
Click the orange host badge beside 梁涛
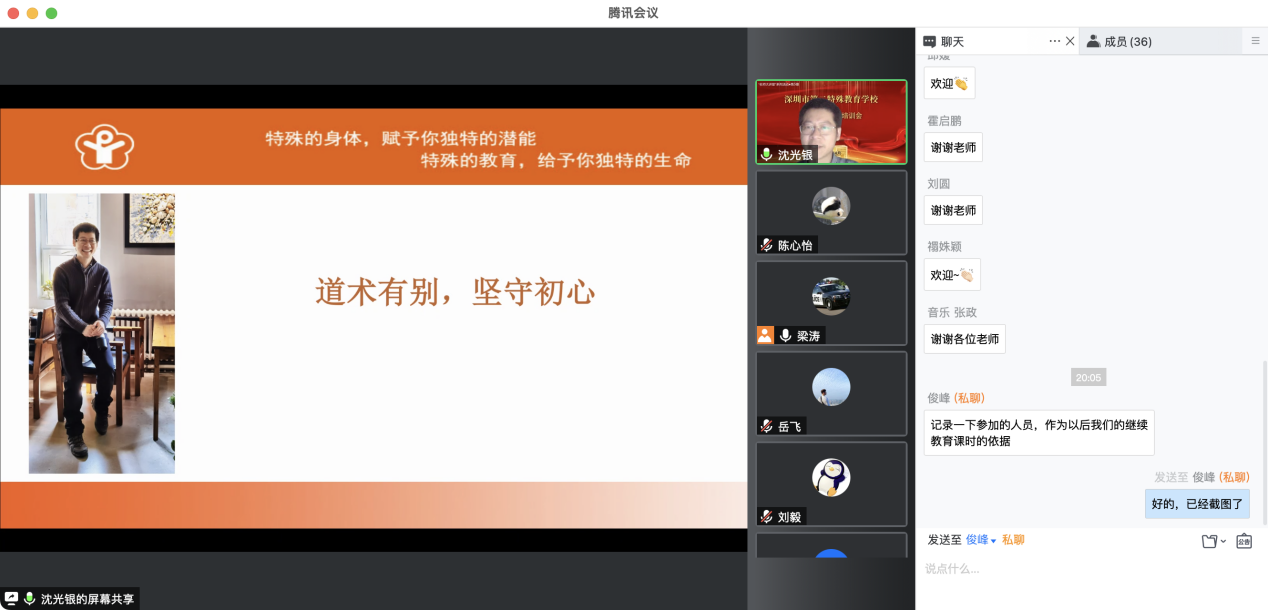click(765, 336)
